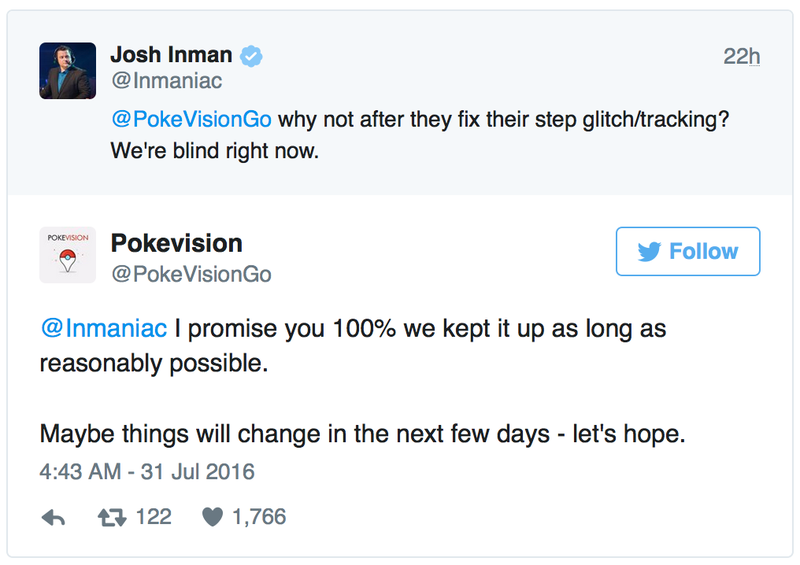Open Pokevision's avatar logo
This screenshot has width=800, height=565.
click(x=67, y=255)
